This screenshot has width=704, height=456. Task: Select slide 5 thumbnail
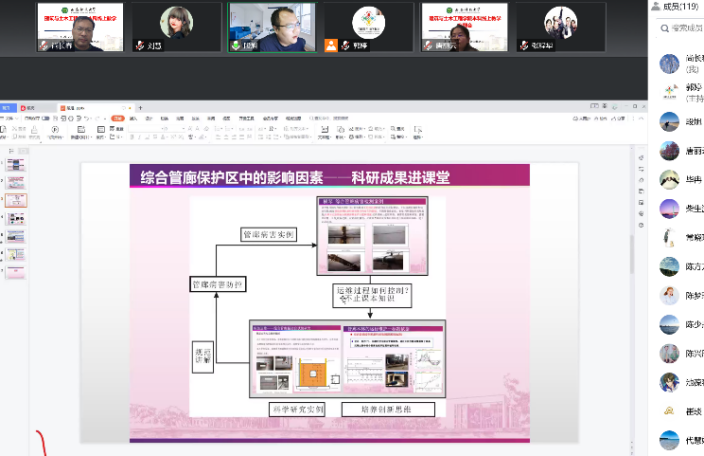pos(16,237)
